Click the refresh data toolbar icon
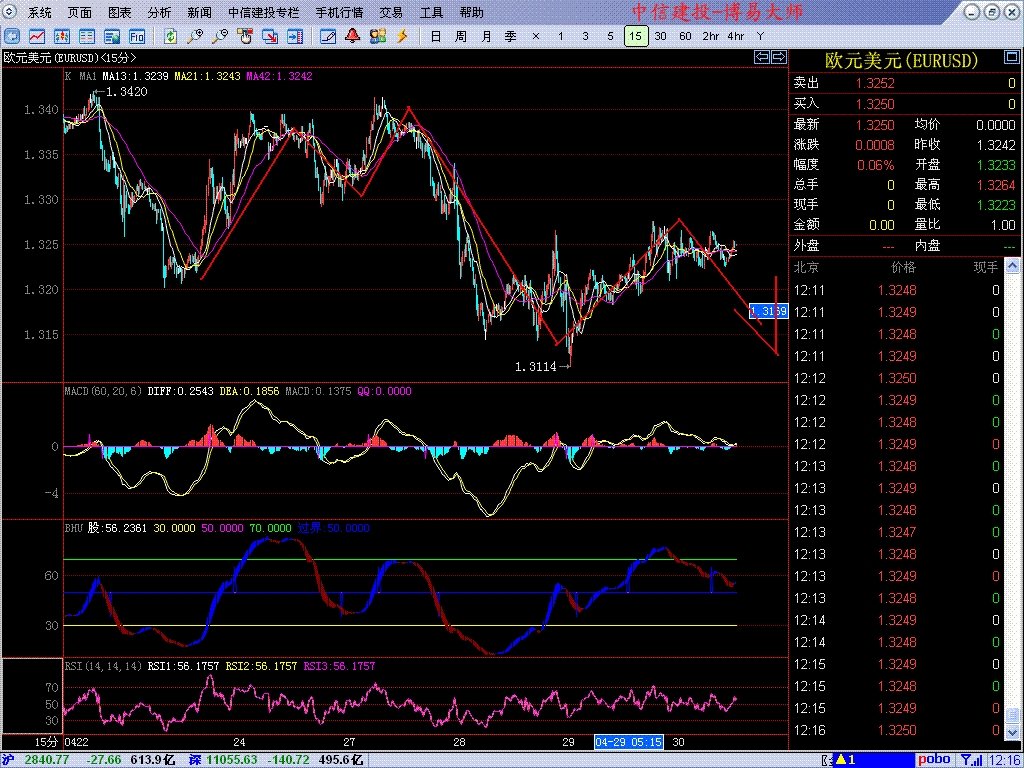 click(171, 36)
